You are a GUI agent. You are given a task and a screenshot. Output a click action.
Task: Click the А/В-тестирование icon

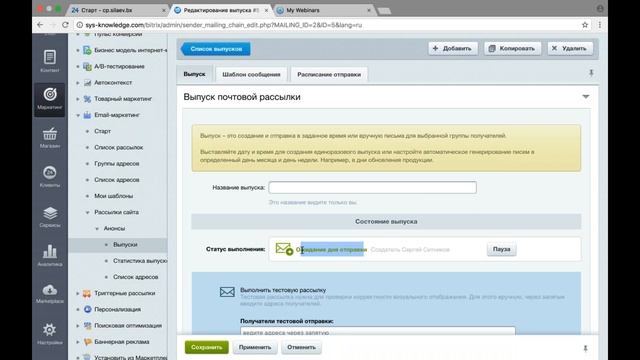pyautogui.click(x=87, y=66)
